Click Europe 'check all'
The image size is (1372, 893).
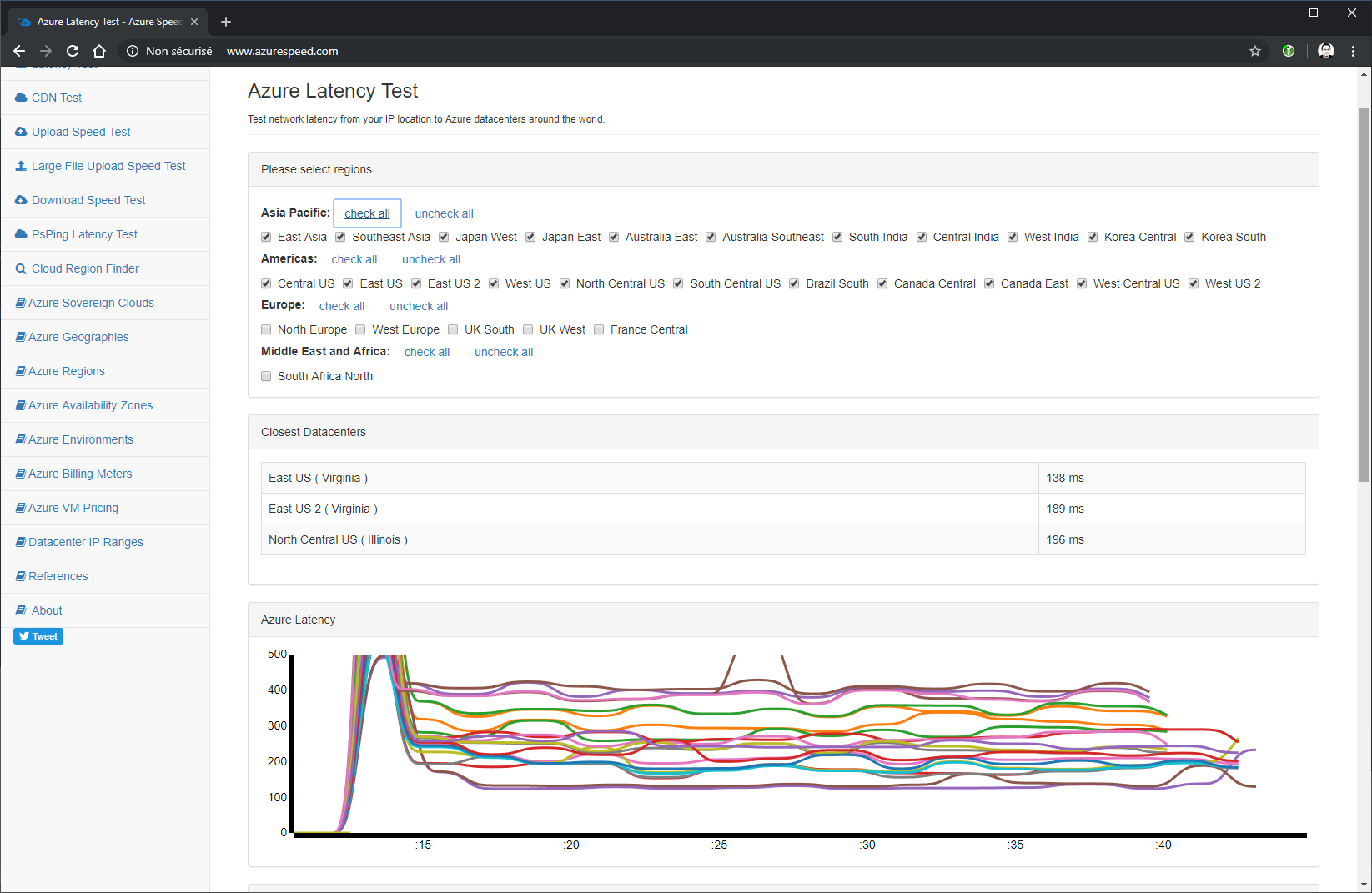click(x=342, y=306)
